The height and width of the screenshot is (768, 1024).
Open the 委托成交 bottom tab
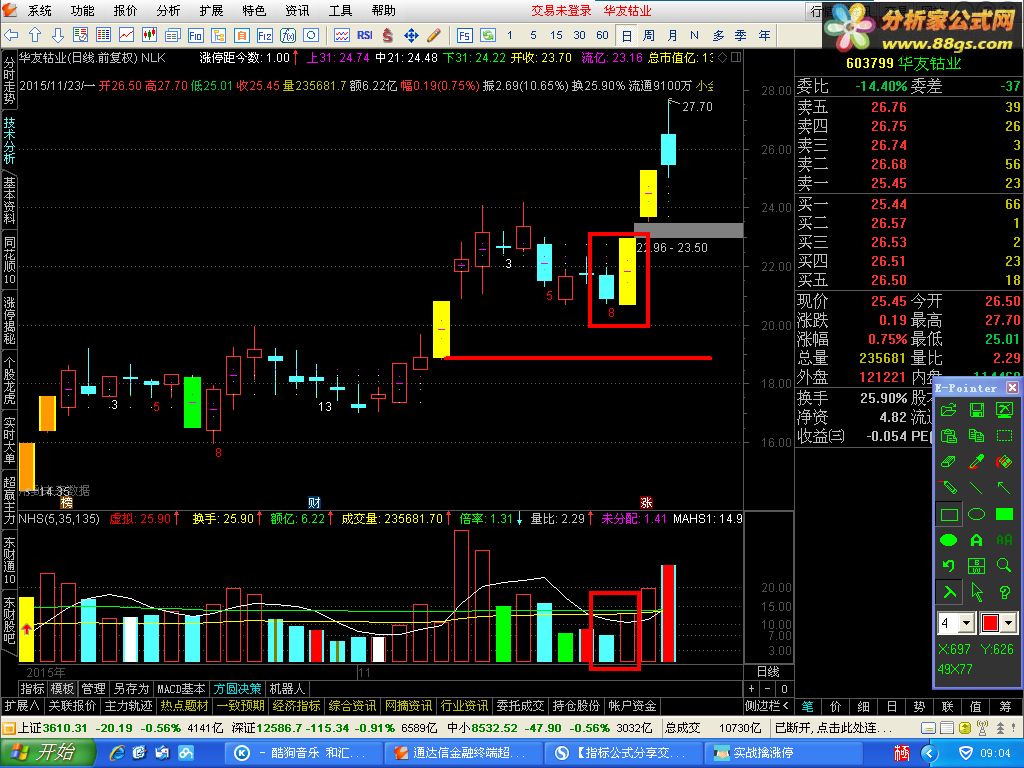tap(520, 706)
